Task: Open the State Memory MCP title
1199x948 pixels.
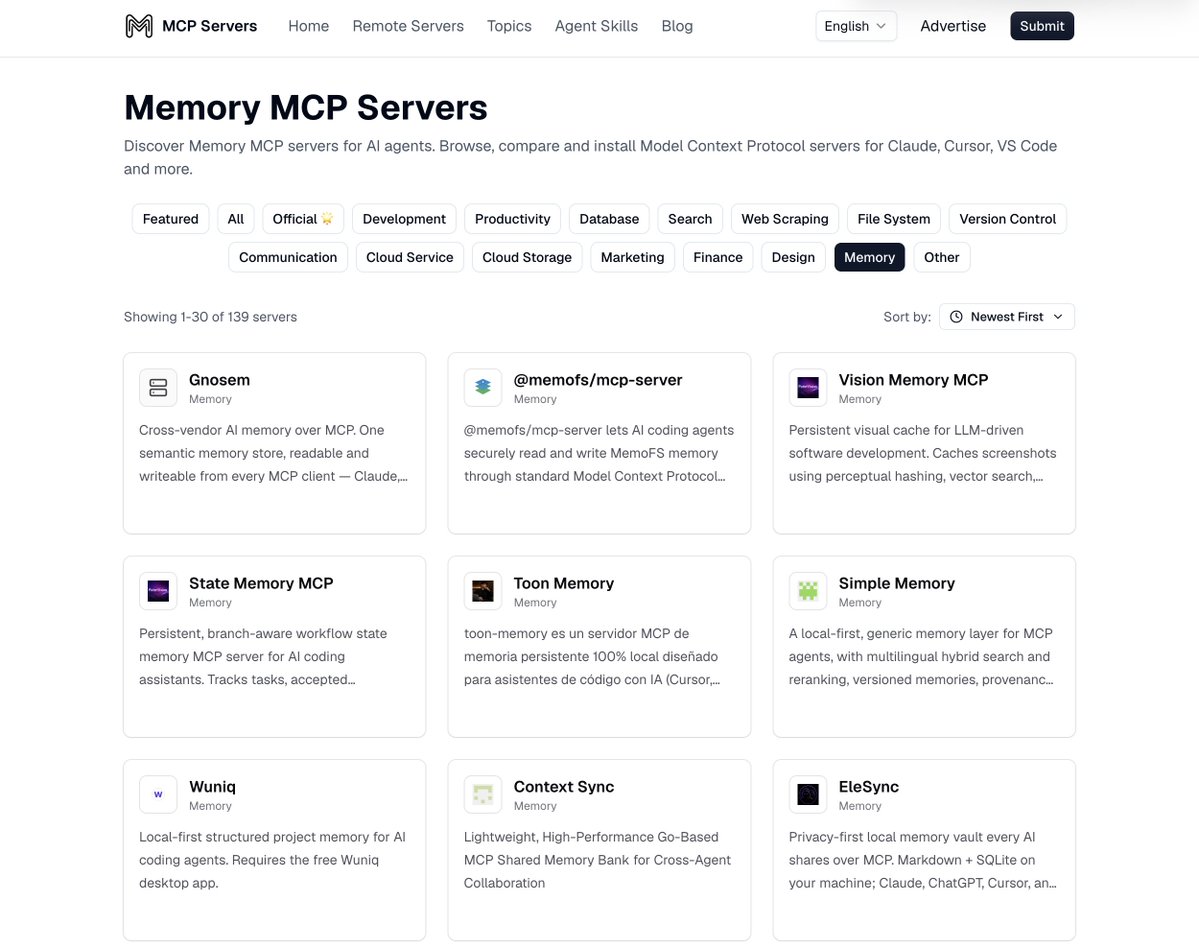Action: click(x=261, y=583)
